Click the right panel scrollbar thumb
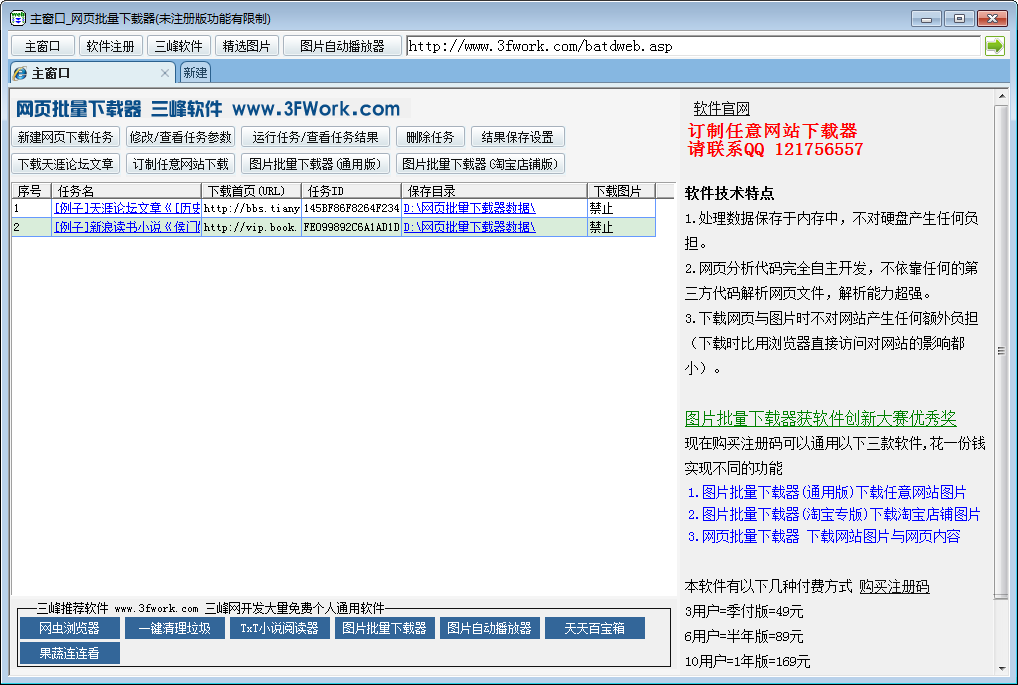This screenshot has height=685, width=1018. pyautogui.click(x=1001, y=351)
